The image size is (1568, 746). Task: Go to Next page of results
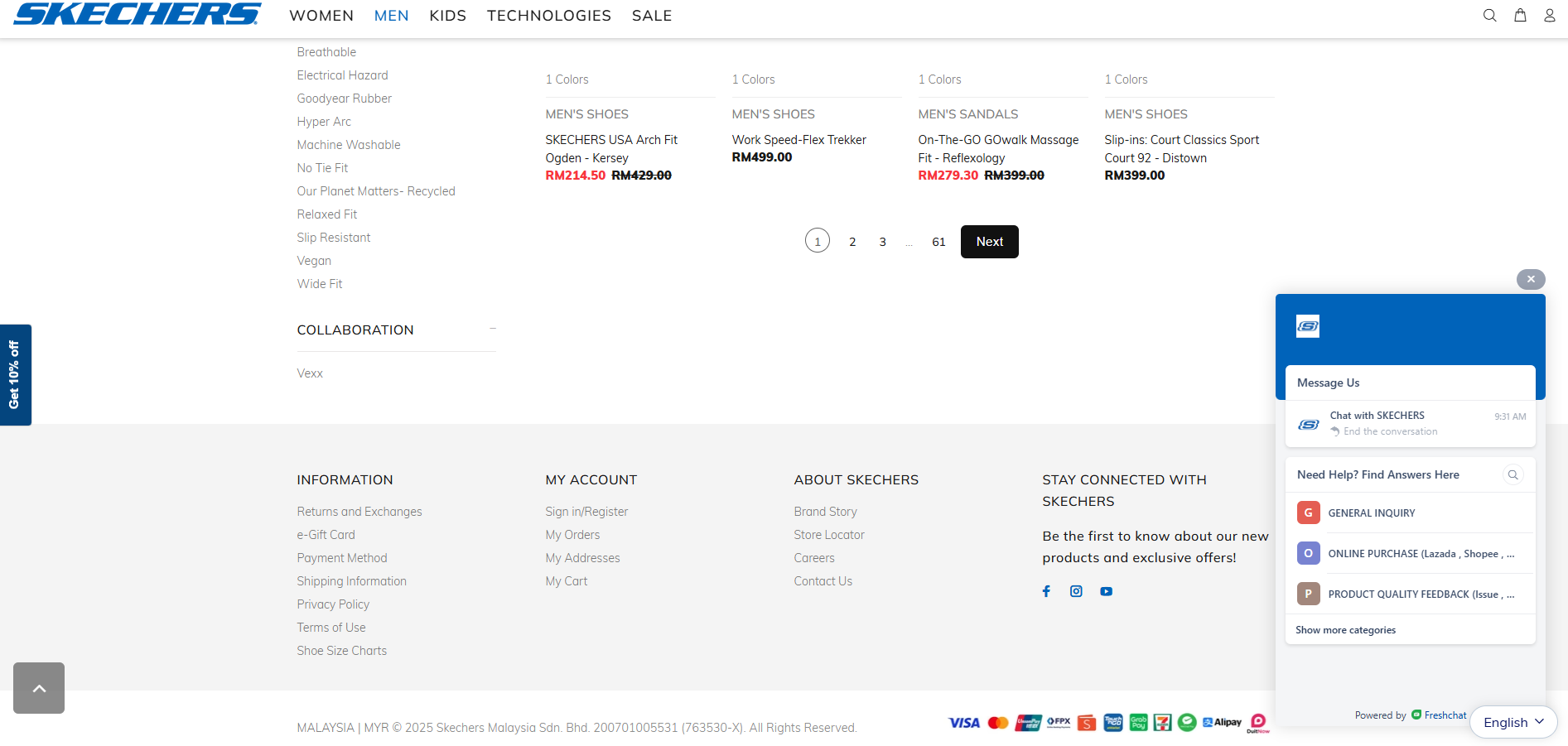(990, 242)
